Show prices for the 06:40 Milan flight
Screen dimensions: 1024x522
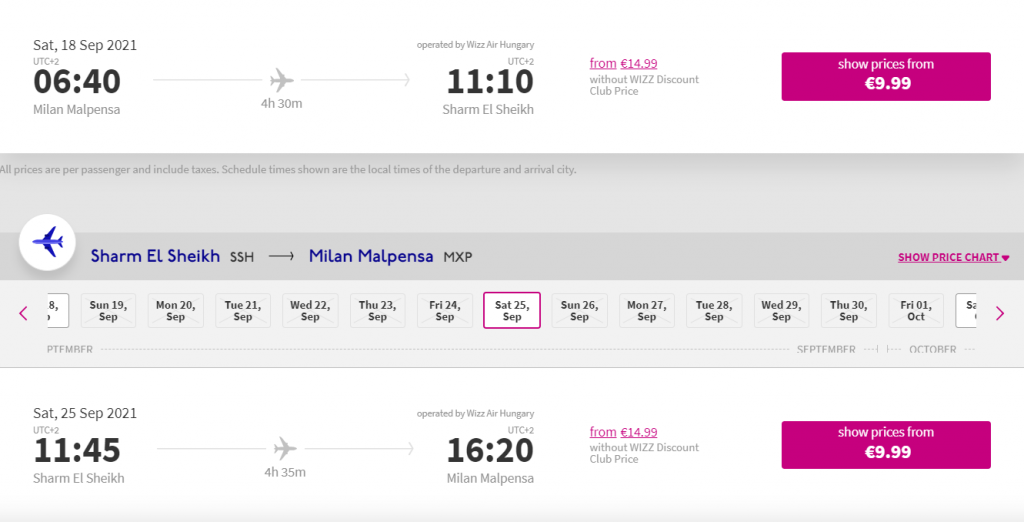886,76
